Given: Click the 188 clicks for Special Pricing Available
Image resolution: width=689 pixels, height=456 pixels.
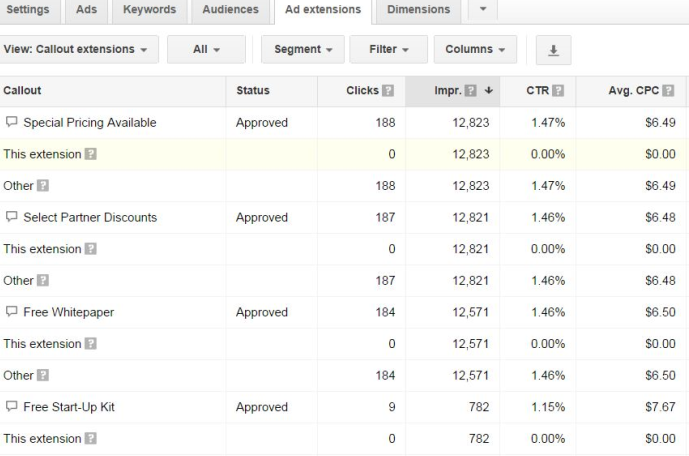Looking at the screenshot, I should (x=385, y=123).
